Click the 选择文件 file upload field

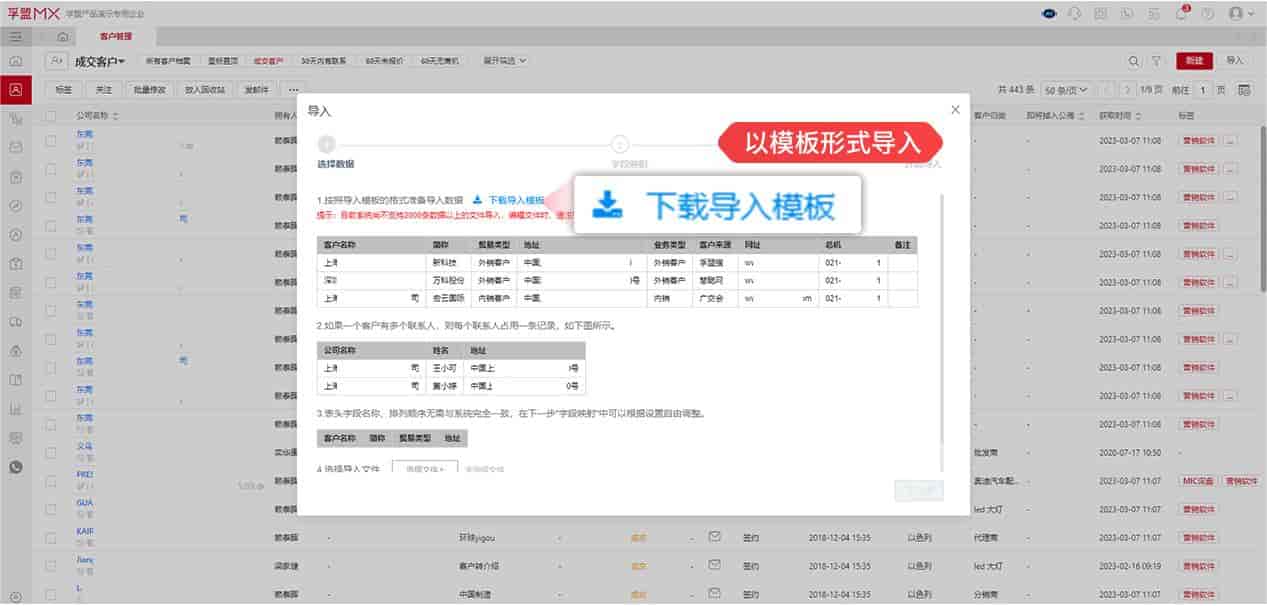[427, 469]
